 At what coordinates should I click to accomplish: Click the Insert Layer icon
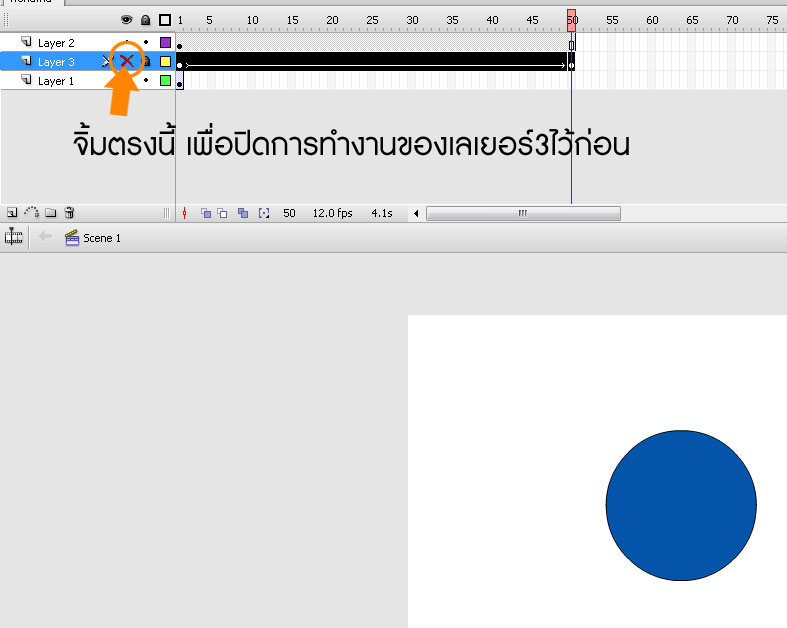coord(12,212)
